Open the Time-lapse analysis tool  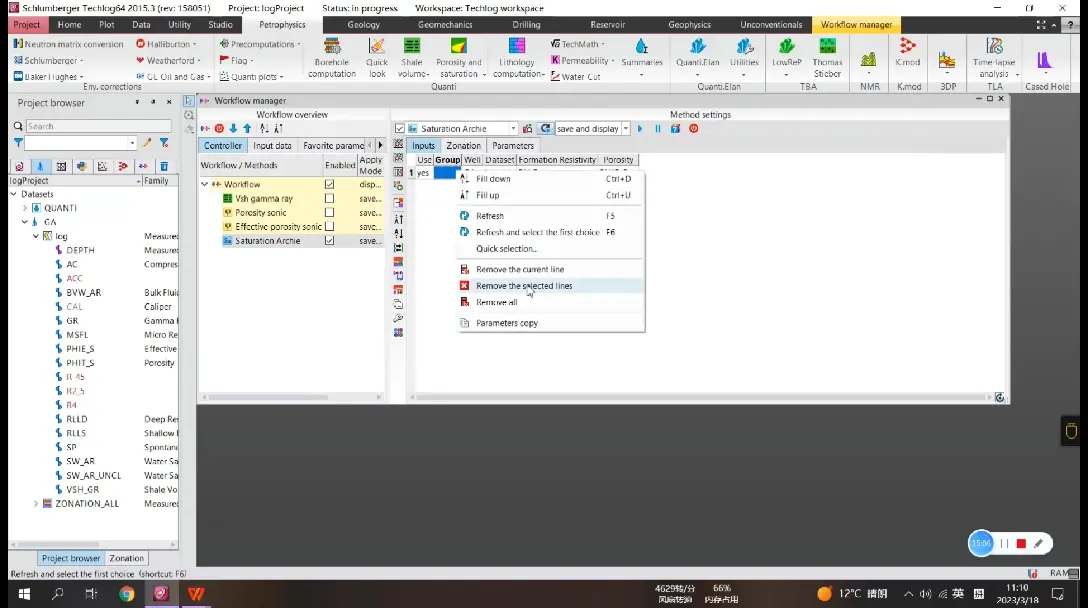point(994,58)
